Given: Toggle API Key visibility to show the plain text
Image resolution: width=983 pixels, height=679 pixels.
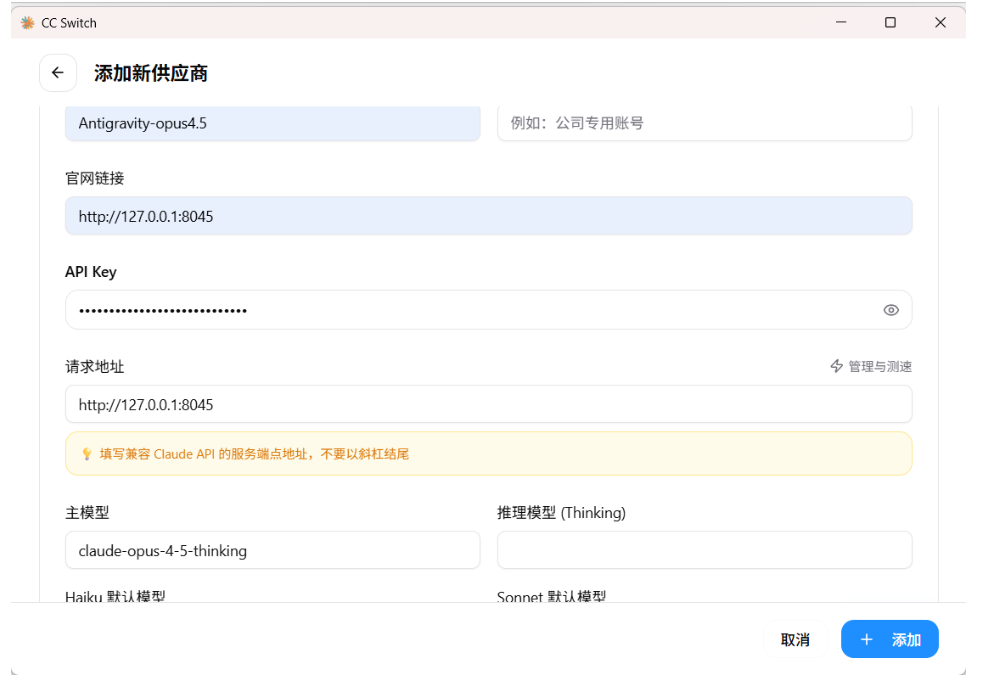Looking at the screenshot, I should point(890,310).
